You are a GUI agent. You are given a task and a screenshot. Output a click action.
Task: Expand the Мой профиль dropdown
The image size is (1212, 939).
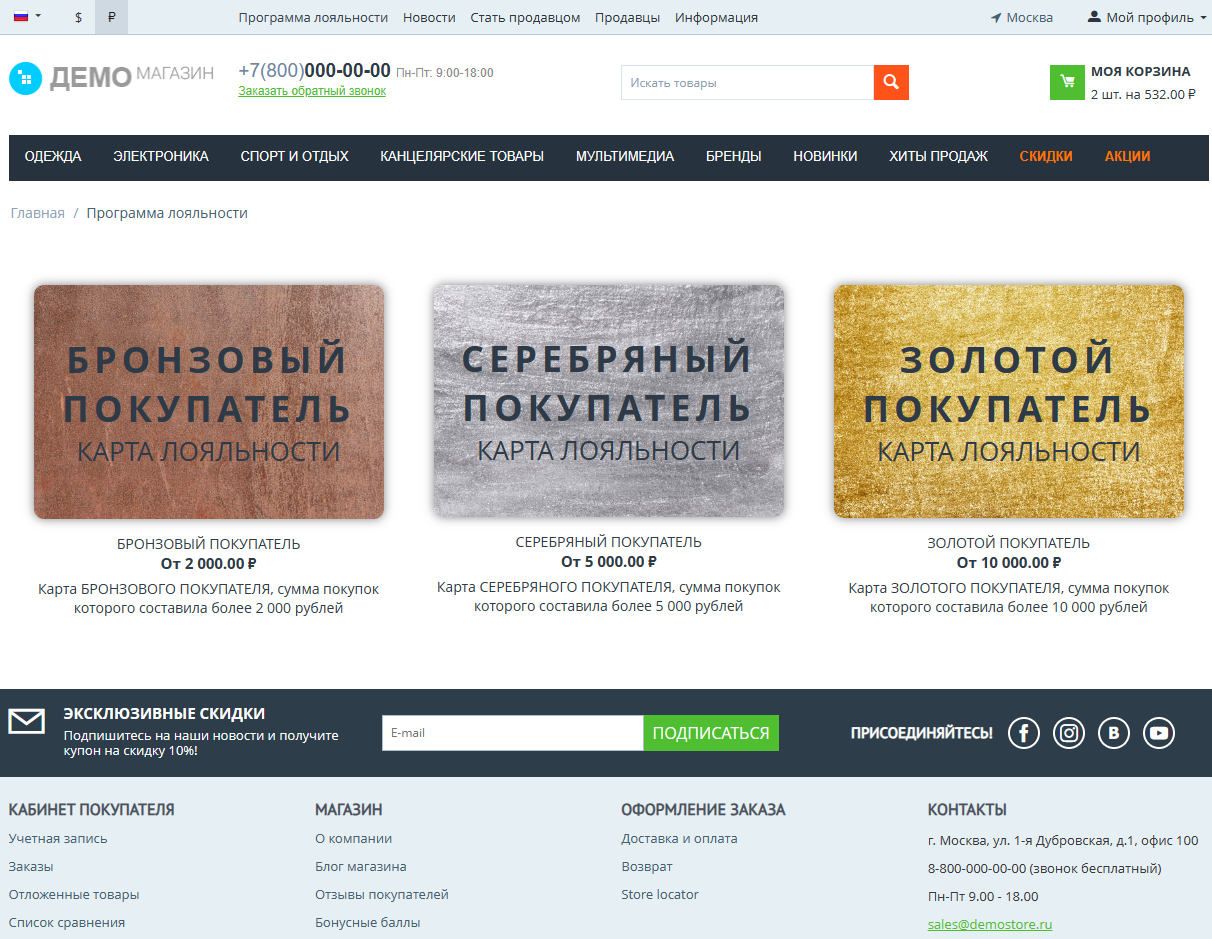click(1147, 17)
